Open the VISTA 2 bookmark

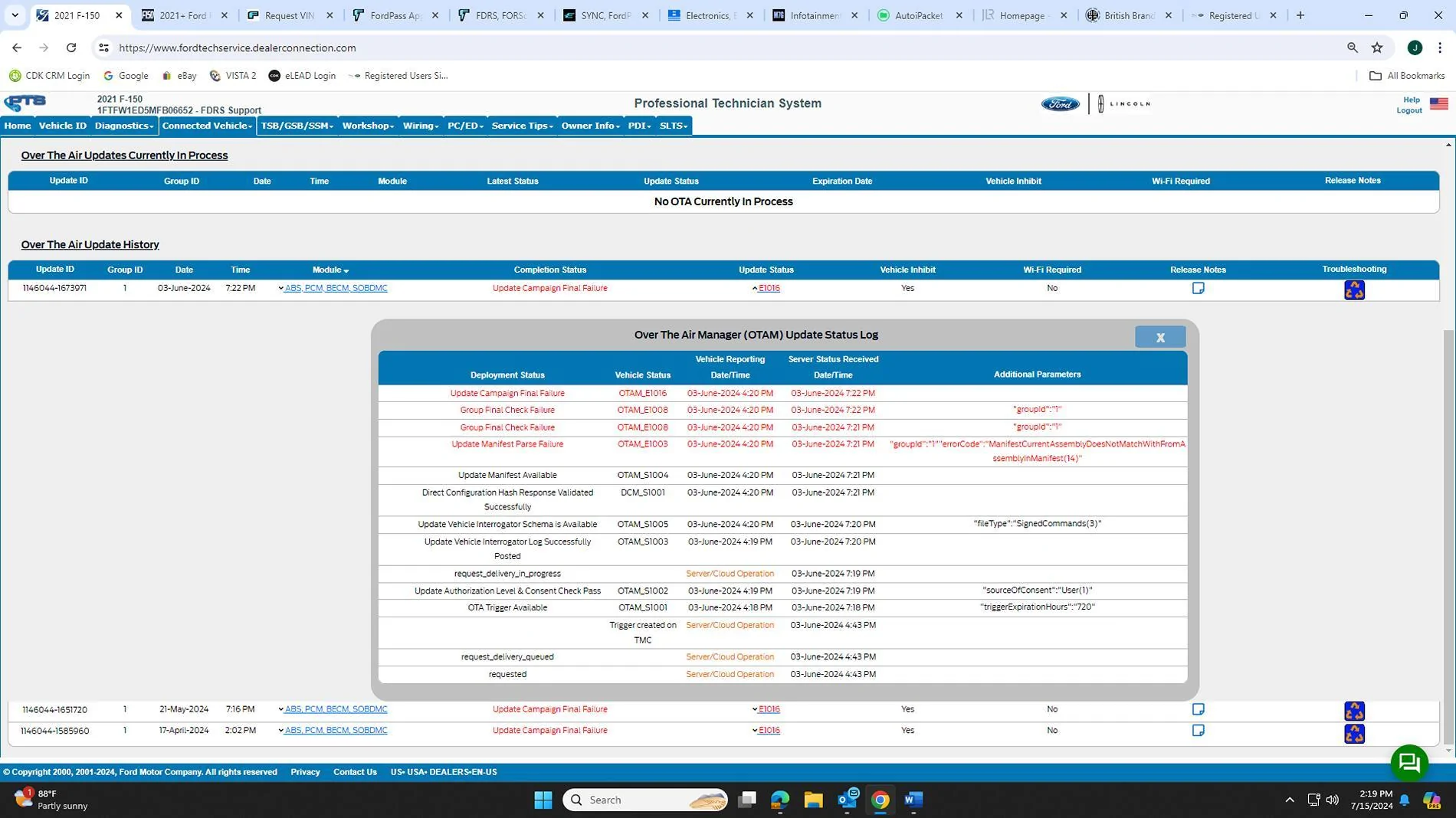tap(232, 75)
